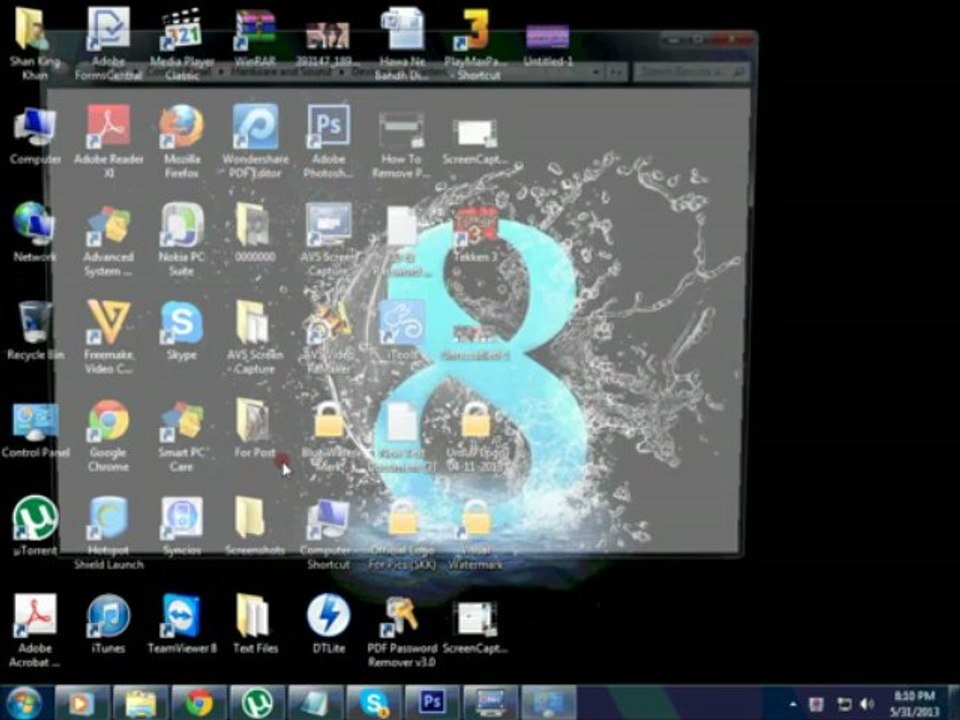Switch to uTorrent on the taskbar
Image resolution: width=960 pixels, height=720 pixels.
257,703
